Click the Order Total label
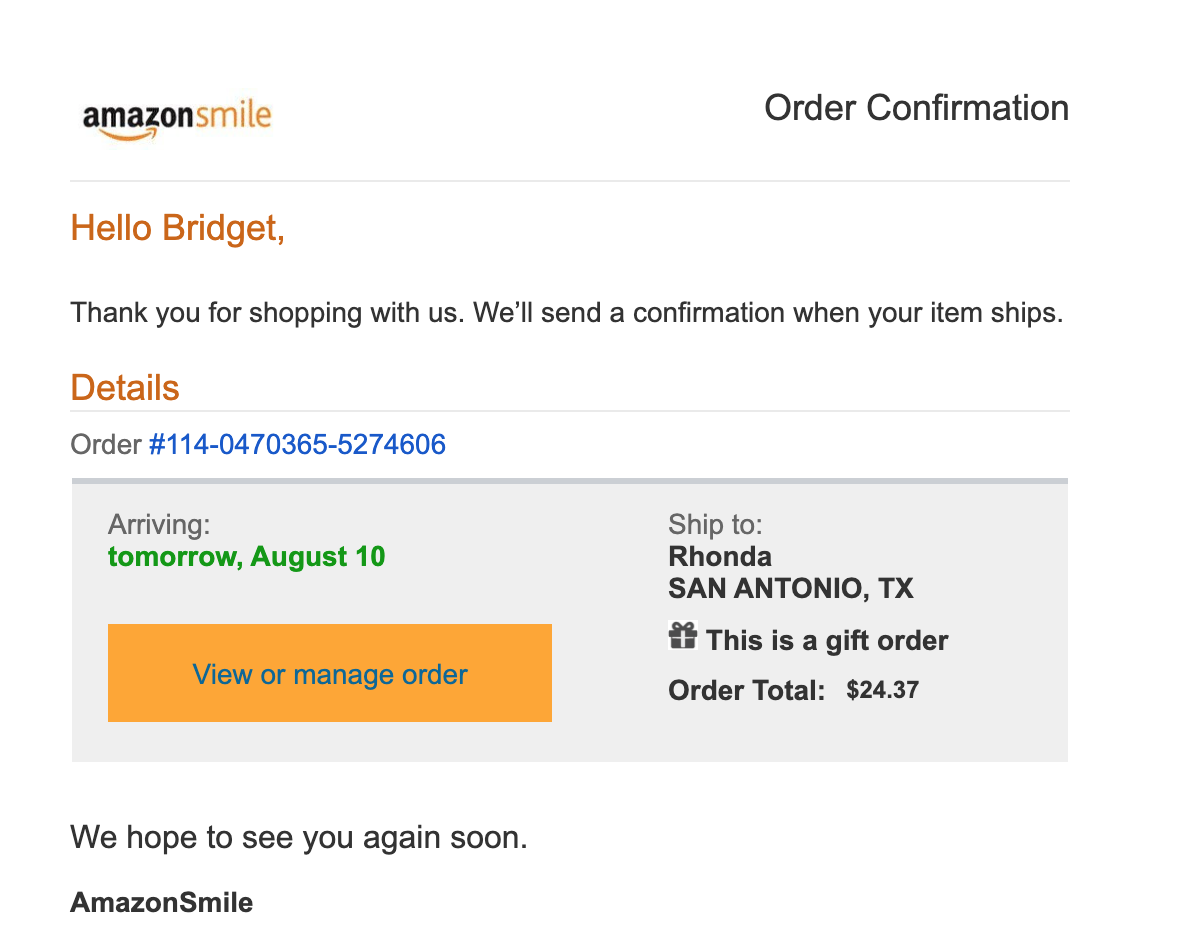The image size is (1198, 946). [747, 690]
